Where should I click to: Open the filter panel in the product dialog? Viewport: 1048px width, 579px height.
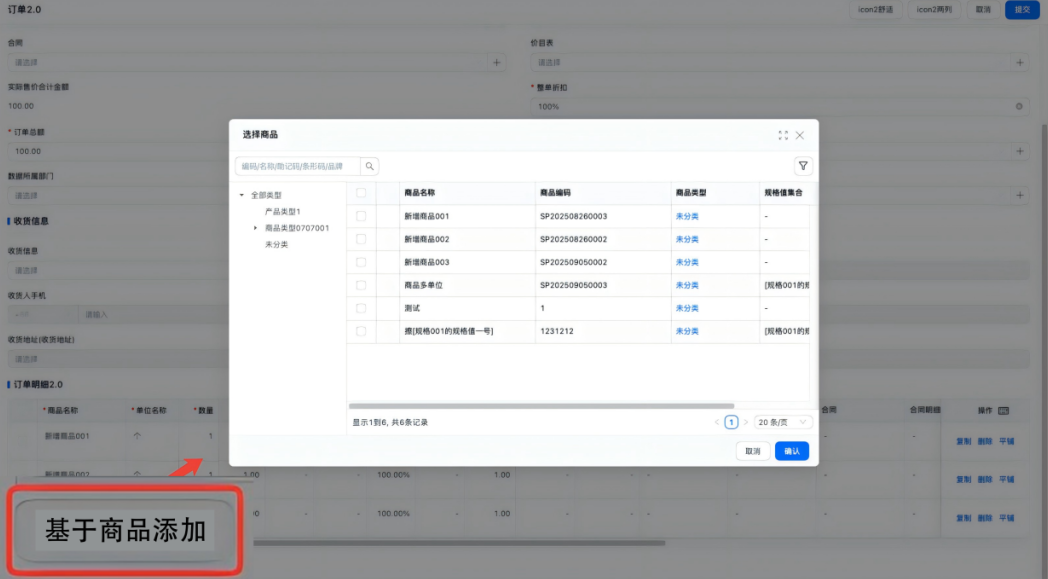pos(803,165)
